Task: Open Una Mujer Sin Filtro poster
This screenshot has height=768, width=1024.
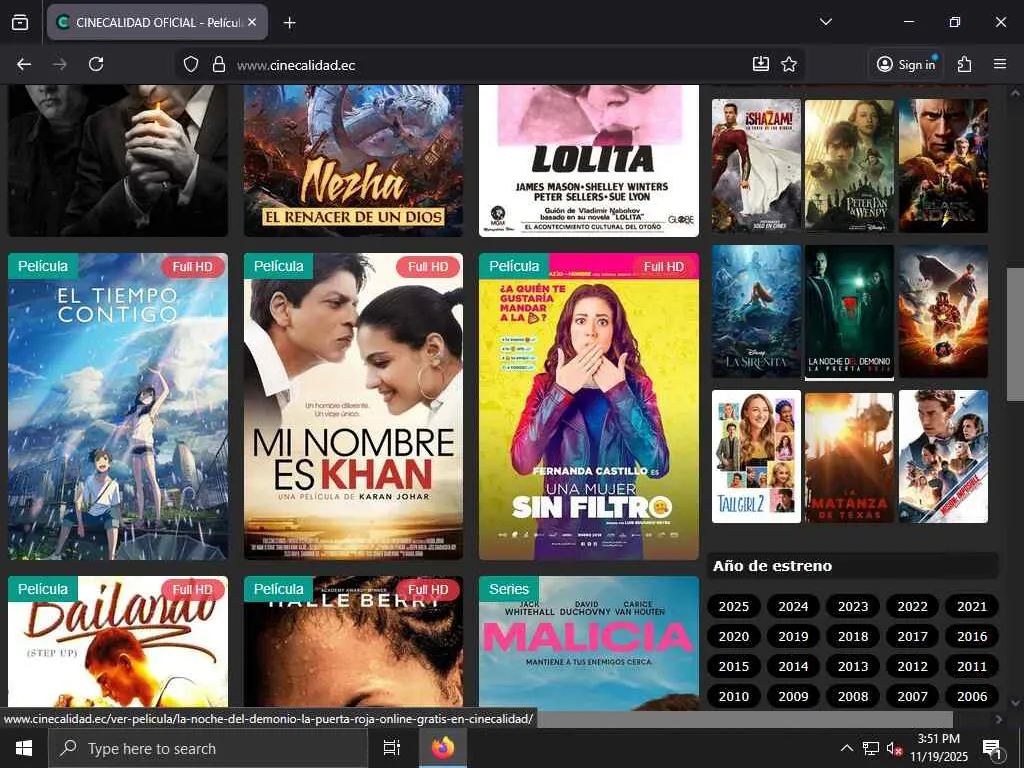Action: click(x=589, y=406)
